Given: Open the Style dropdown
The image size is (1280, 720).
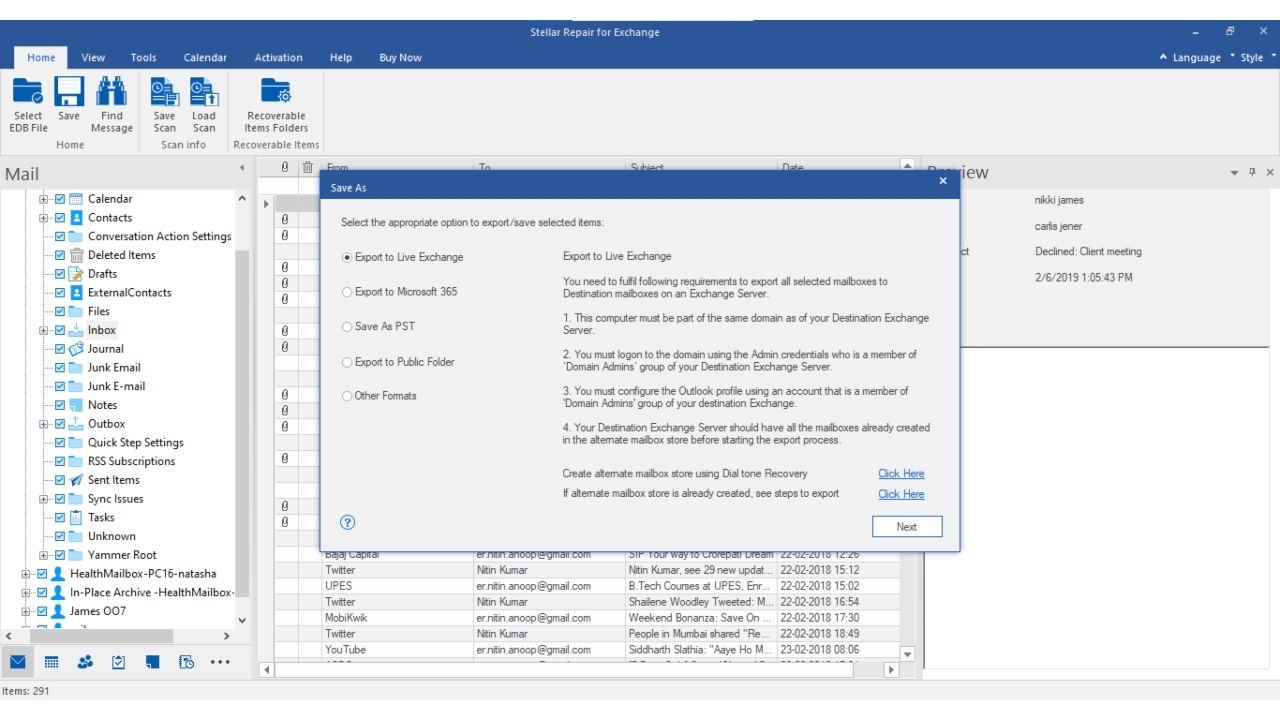Looking at the screenshot, I should tap(1256, 58).
